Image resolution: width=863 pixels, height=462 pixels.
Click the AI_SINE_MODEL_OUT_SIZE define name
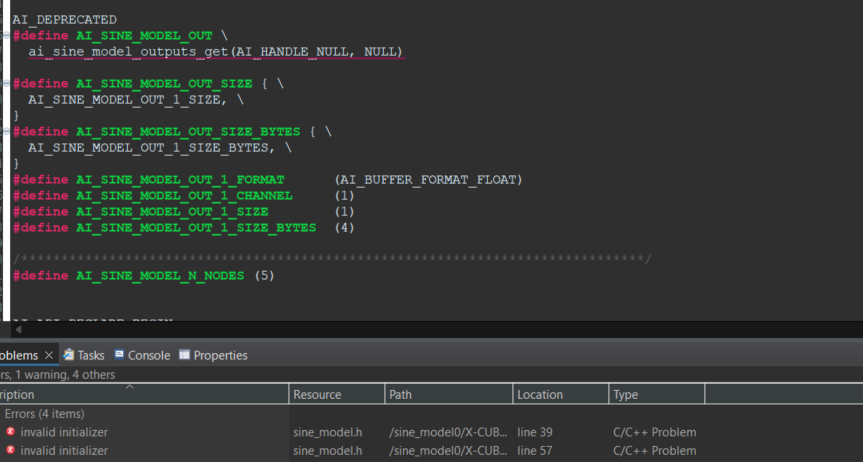point(164,84)
